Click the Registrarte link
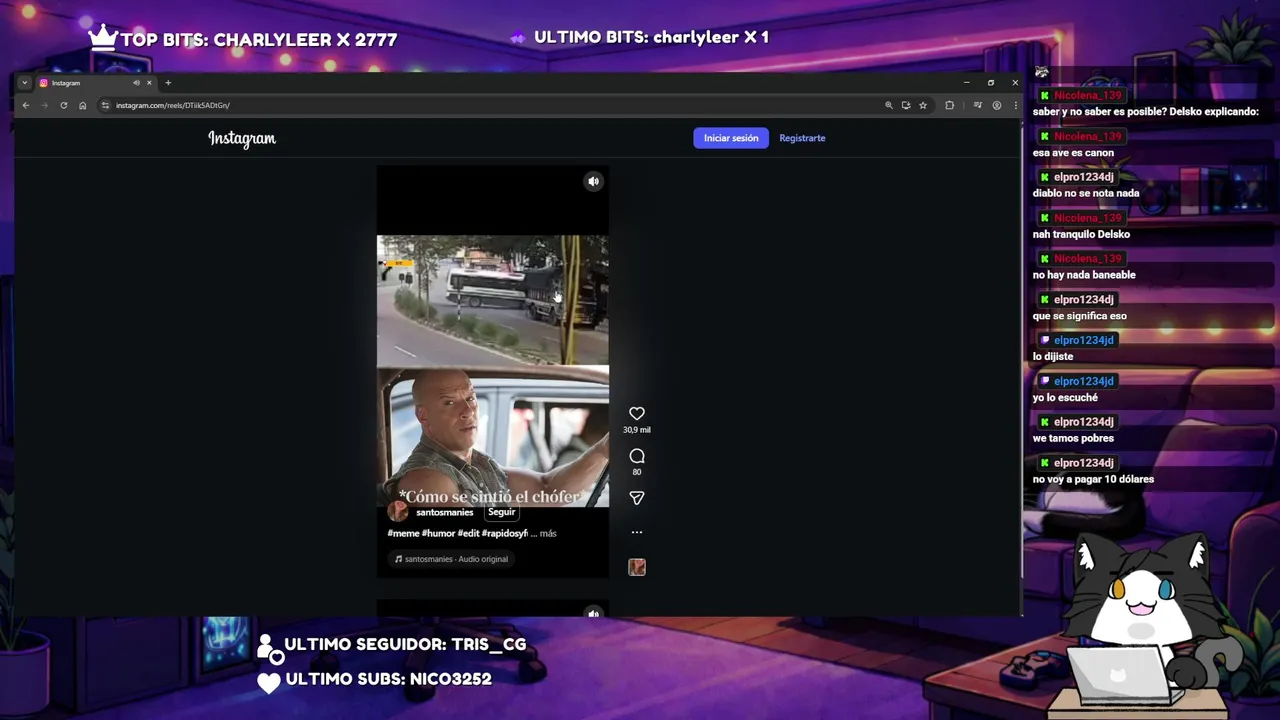This screenshot has height=720, width=1280. tap(802, 138)
